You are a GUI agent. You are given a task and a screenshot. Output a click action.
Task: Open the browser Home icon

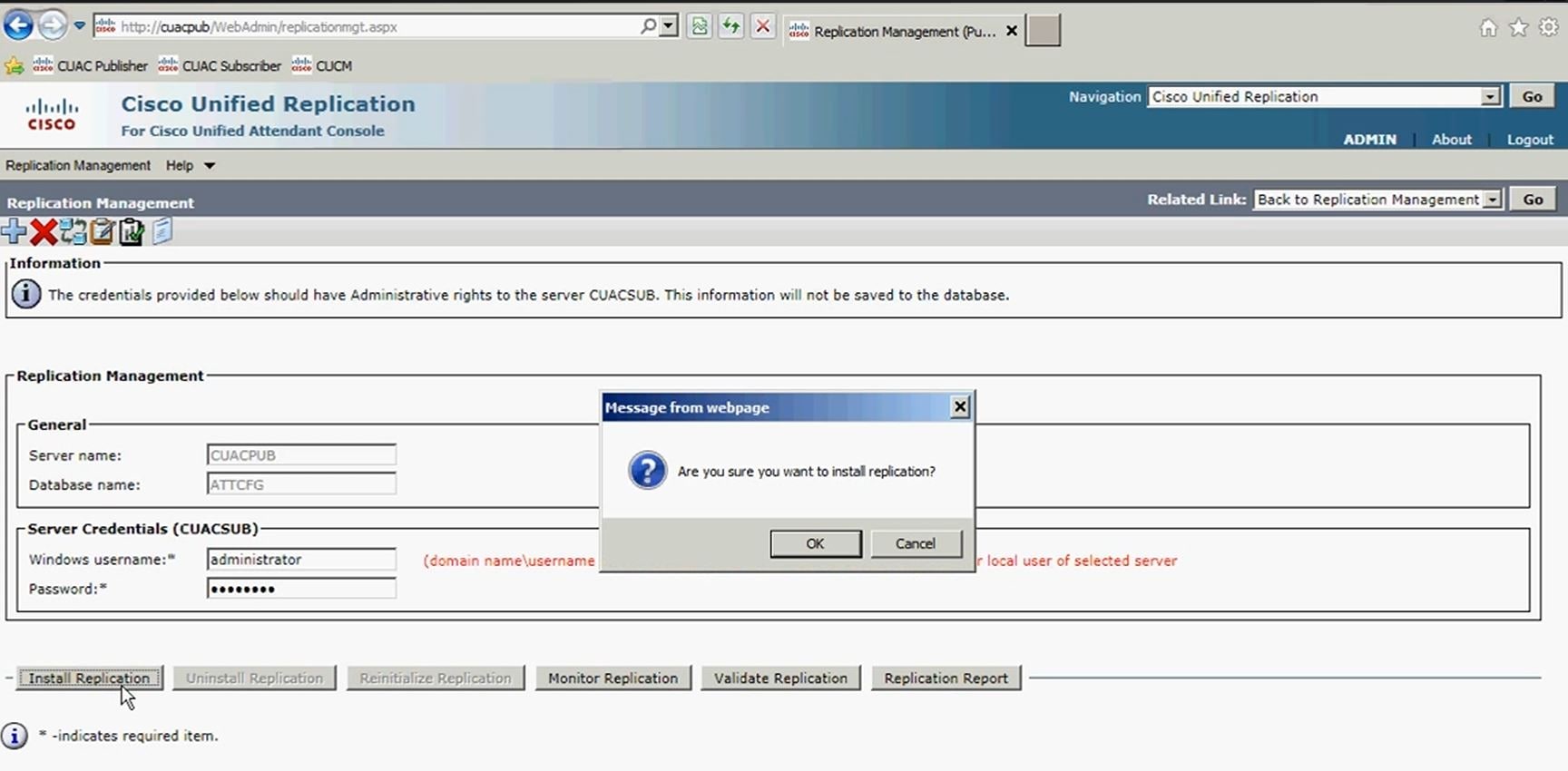click(x=1488, y=28)
